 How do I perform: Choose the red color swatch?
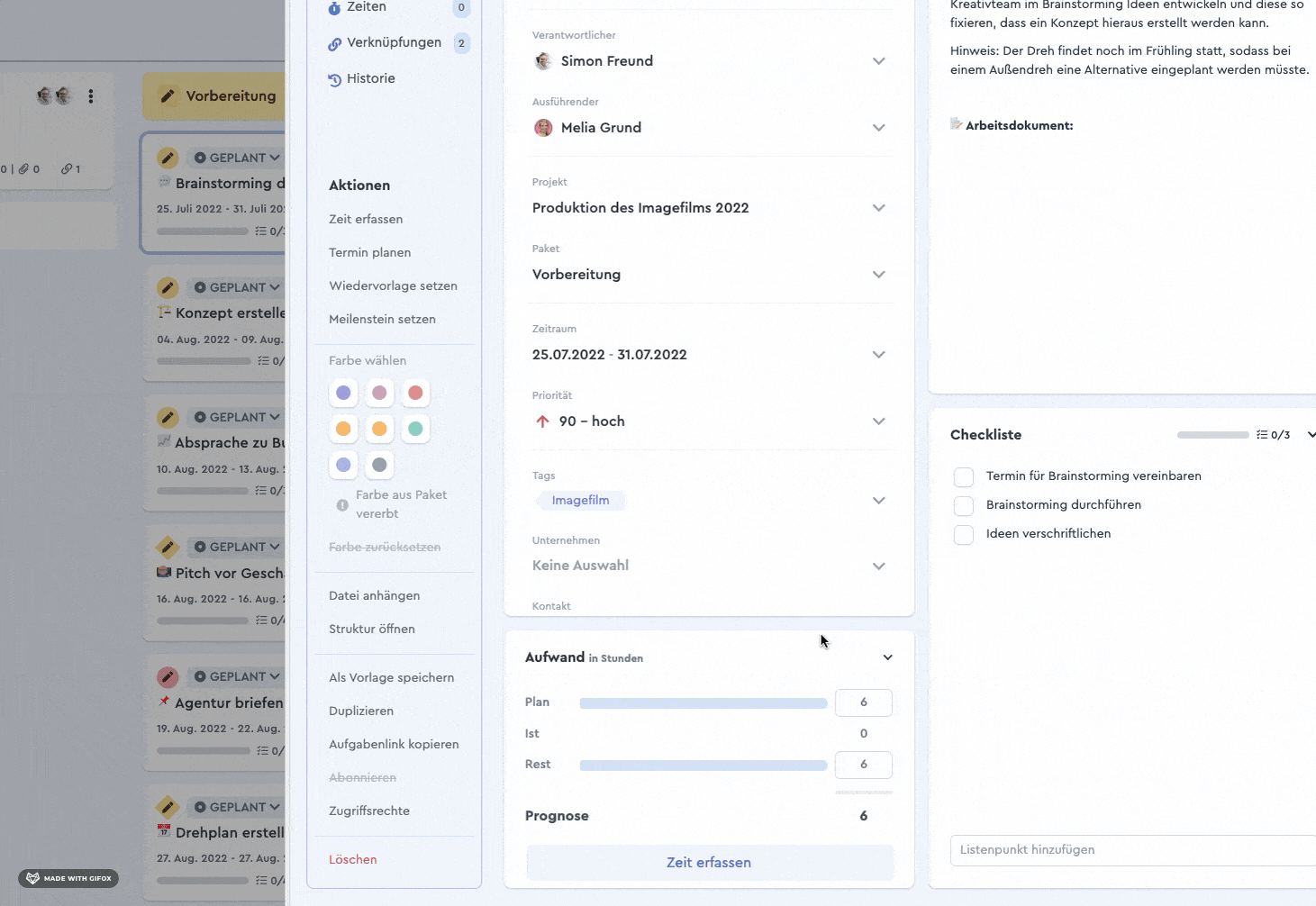(415, 393)
